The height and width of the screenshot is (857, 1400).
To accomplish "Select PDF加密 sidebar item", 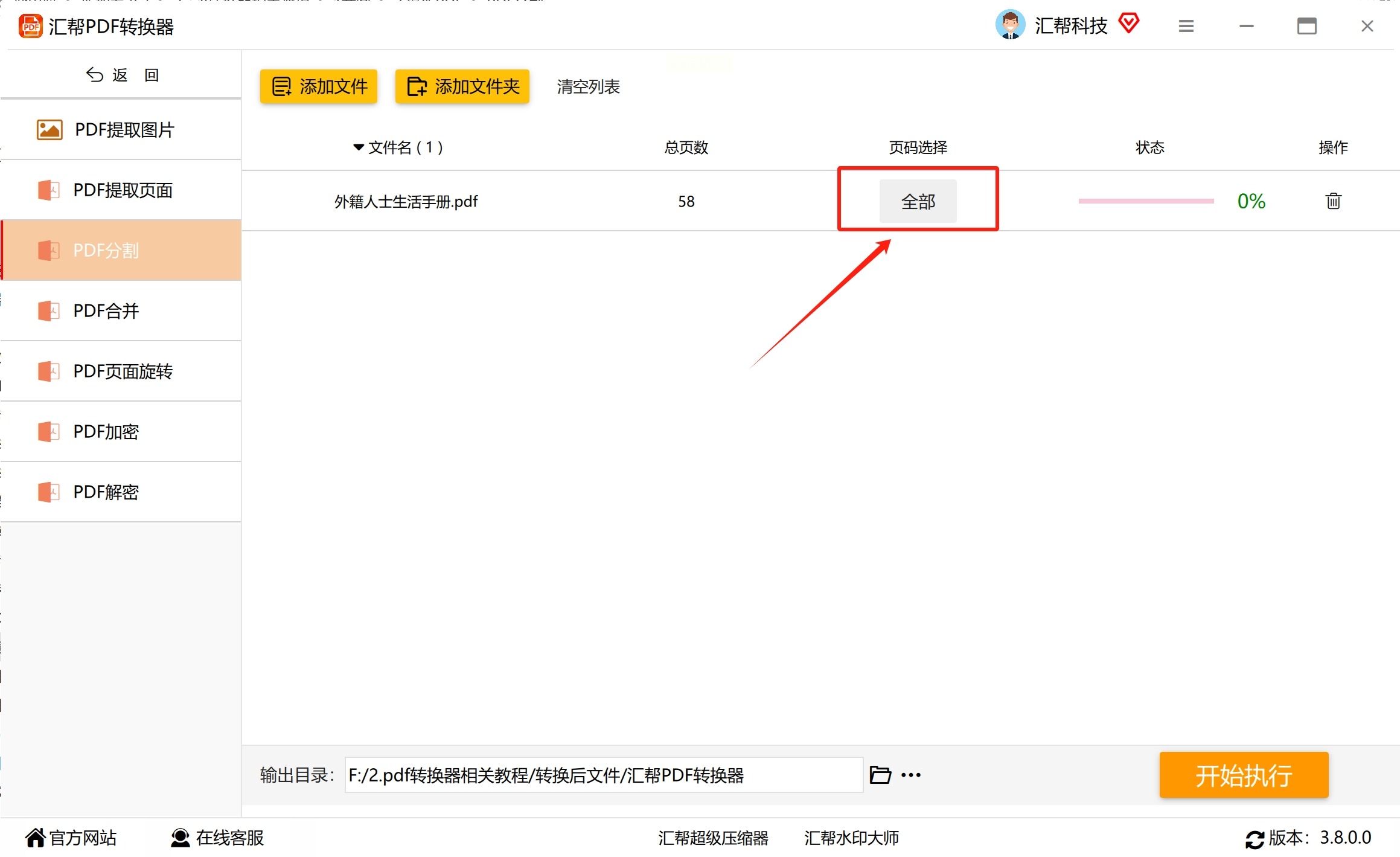I will [x=106, y=432].
